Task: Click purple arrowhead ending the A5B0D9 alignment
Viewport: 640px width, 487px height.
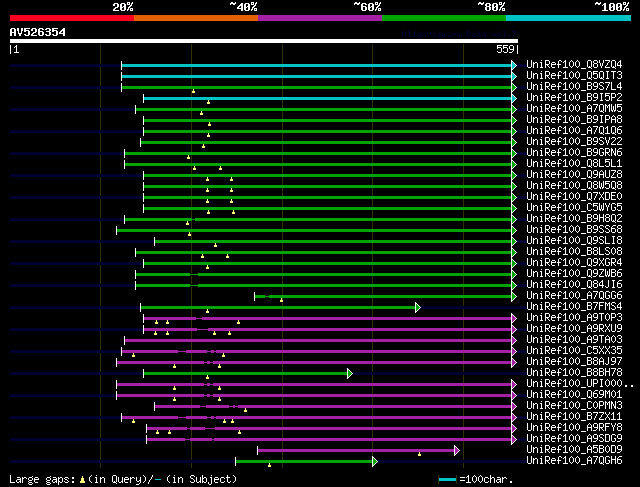Action: point(457,451)
